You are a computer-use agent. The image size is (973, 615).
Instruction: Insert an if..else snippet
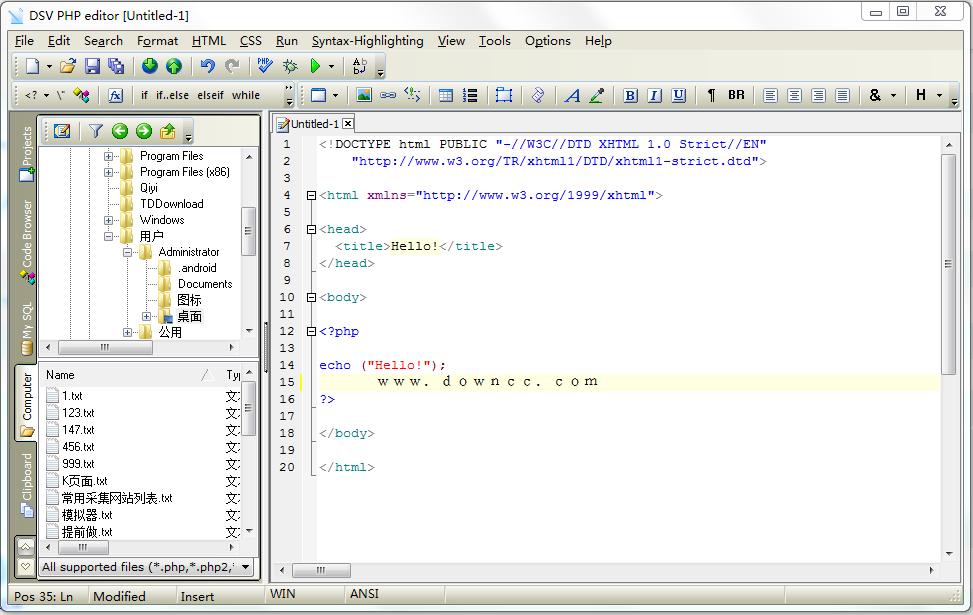[x=172, y=95]
